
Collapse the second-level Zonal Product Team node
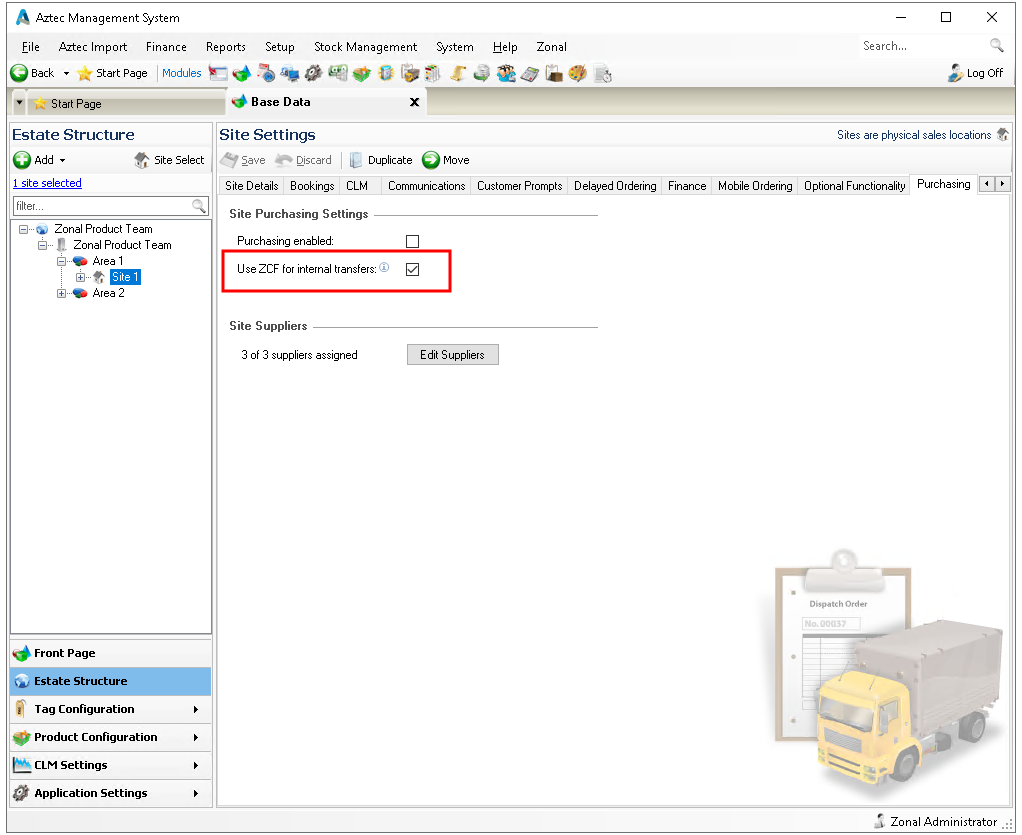point(42,245)
